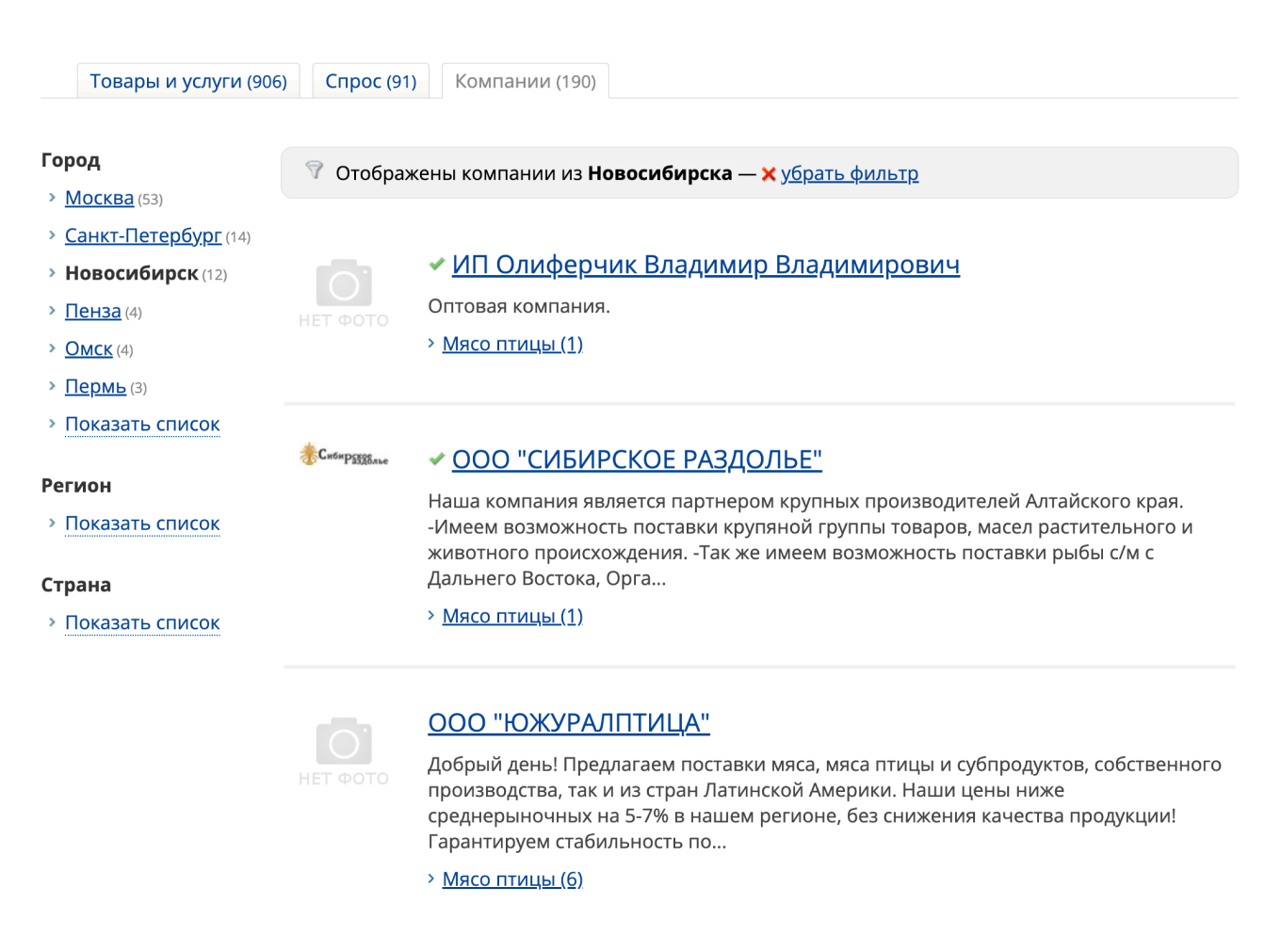Open ИП Олиферчик Владимир Владимирович page

[x=705, y=266]
